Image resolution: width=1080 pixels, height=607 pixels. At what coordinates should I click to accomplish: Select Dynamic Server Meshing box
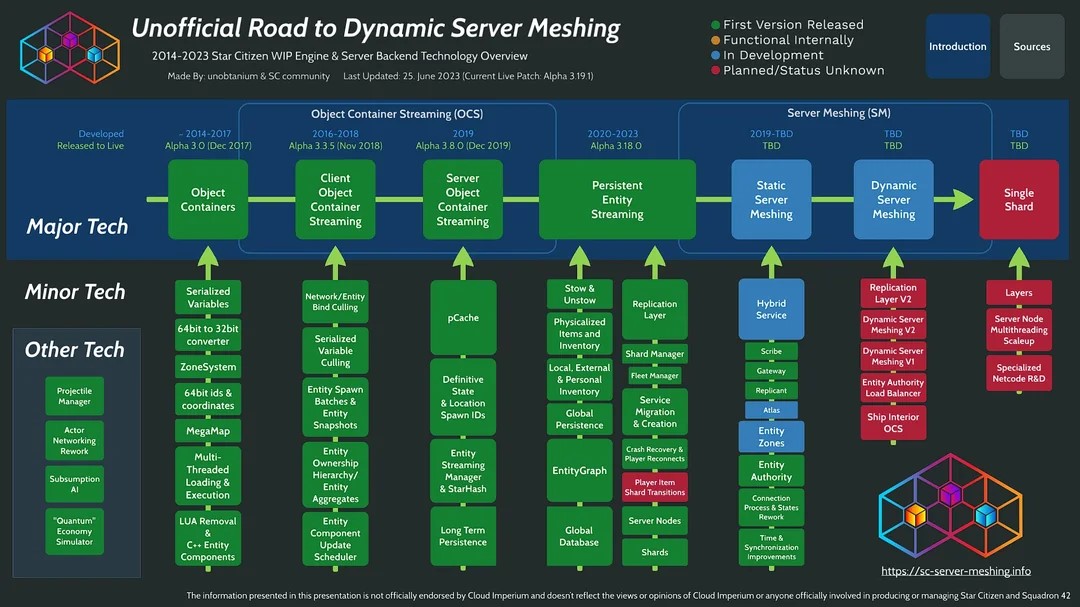tap(893, 200)
